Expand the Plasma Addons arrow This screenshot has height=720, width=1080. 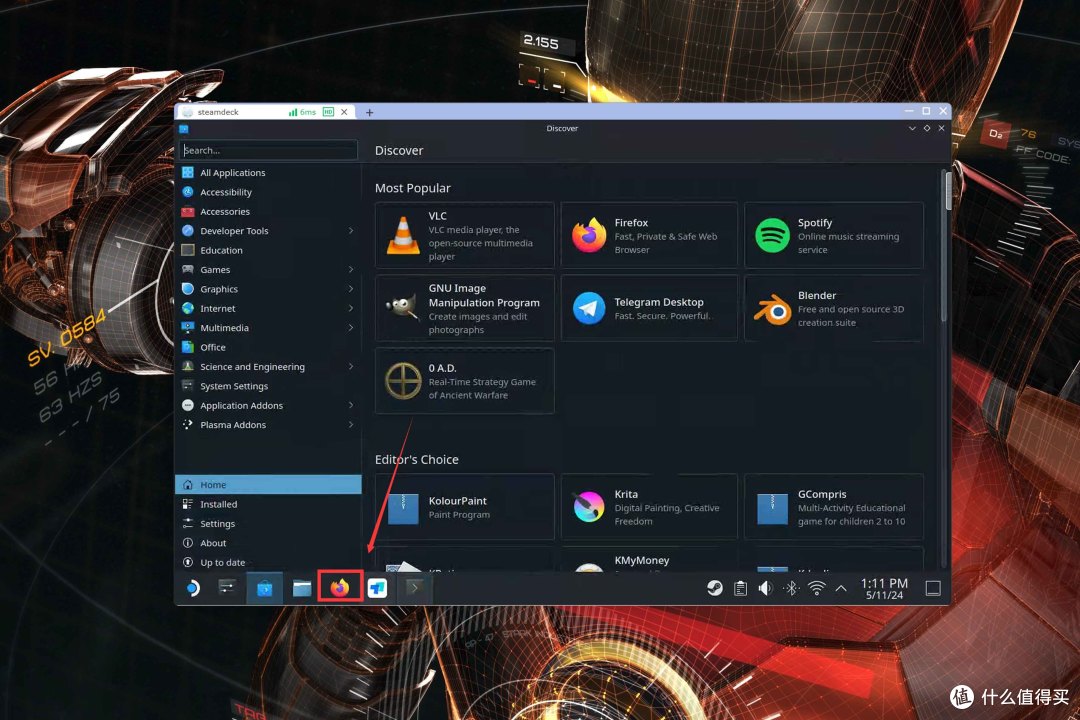click(x=351, y=424)
